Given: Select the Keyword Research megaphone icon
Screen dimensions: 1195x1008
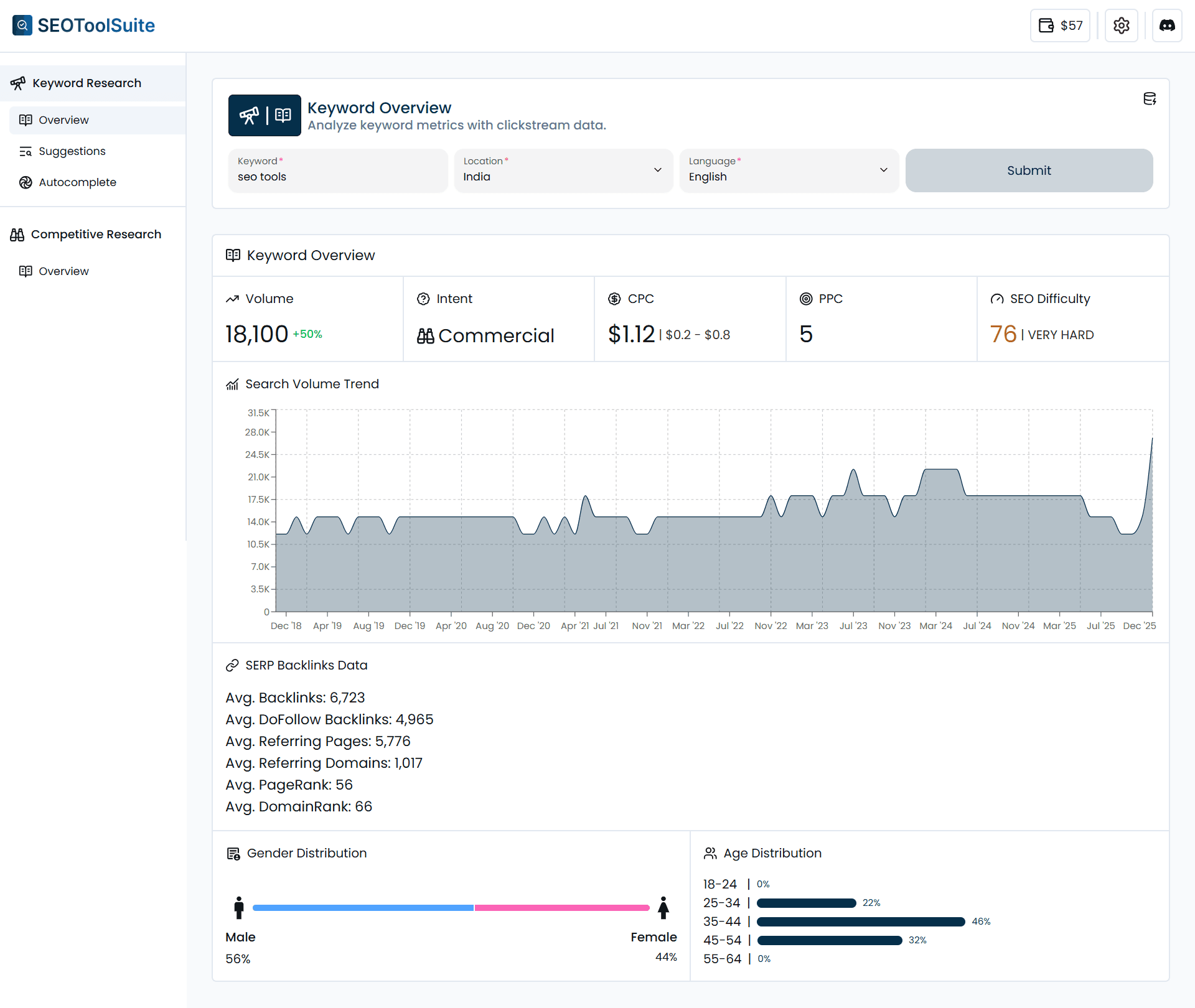Looking at the screenshot, I should (19, 83).
